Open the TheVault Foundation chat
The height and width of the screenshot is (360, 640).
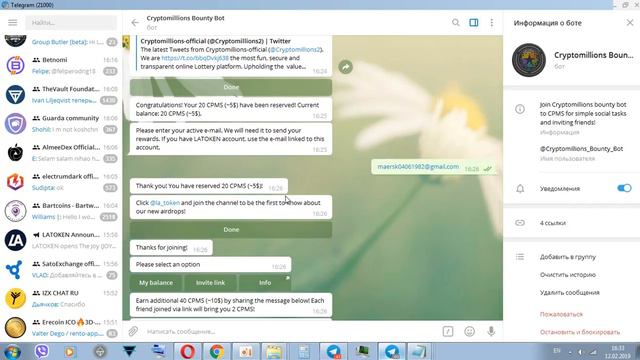click(61, 94)
